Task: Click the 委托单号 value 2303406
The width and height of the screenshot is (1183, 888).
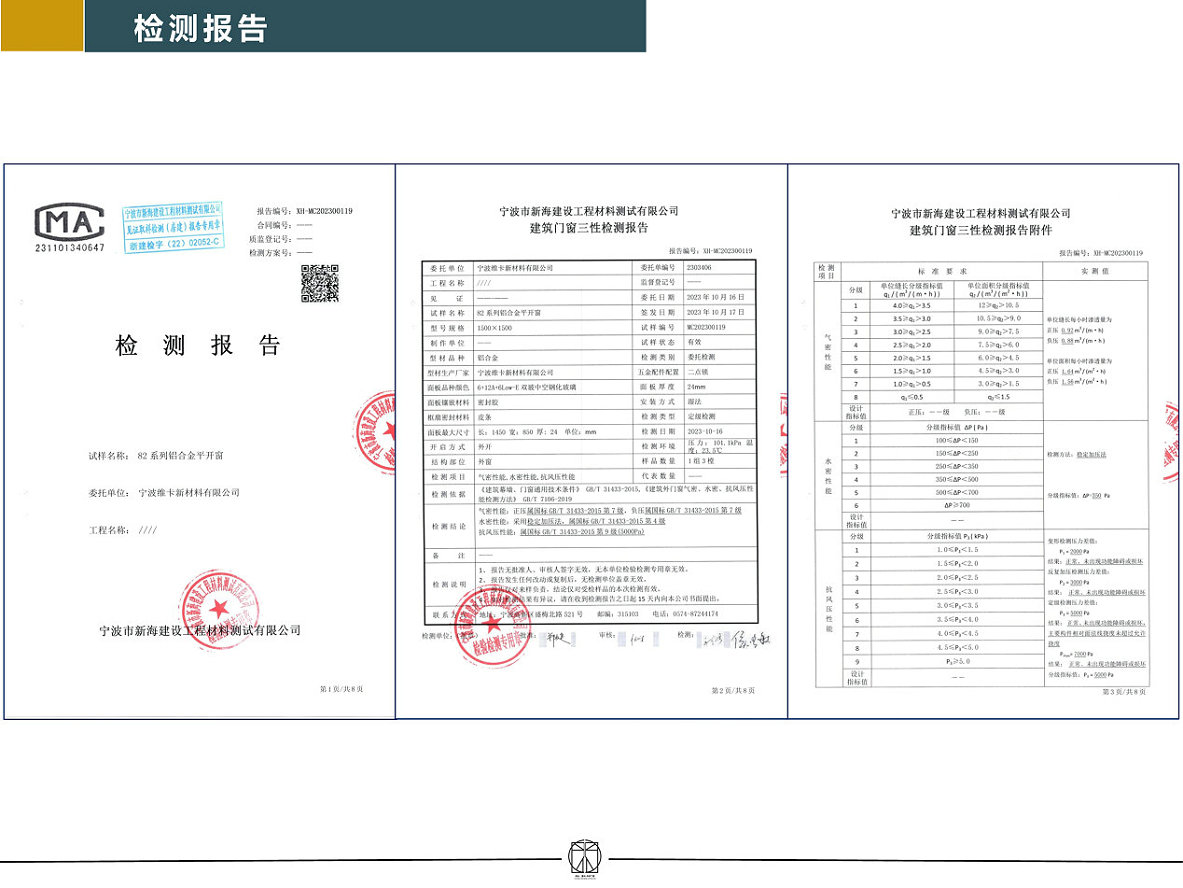Action: (699, 268)
